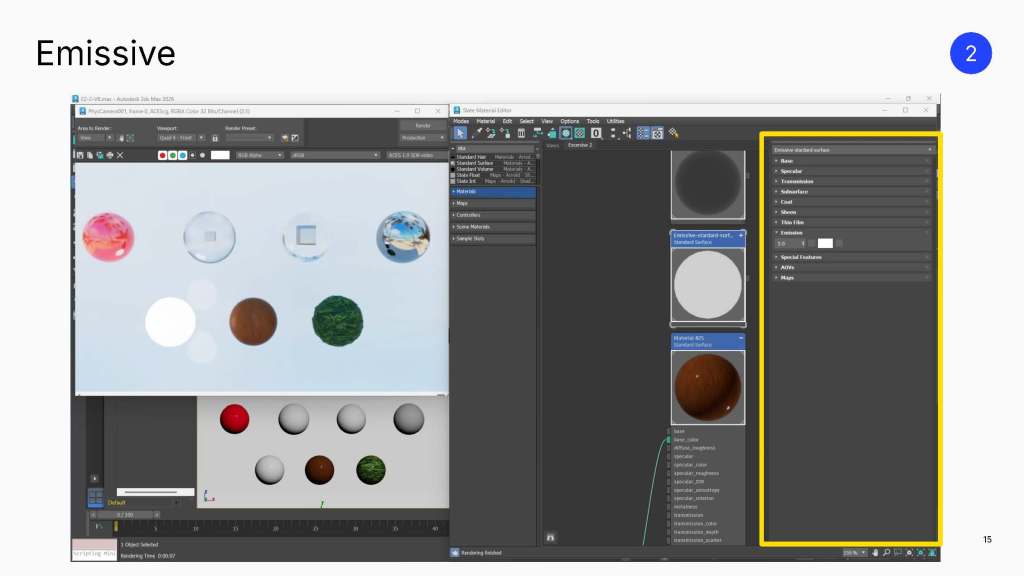
Task: Toggle the blue channel button
Action: 182,155
